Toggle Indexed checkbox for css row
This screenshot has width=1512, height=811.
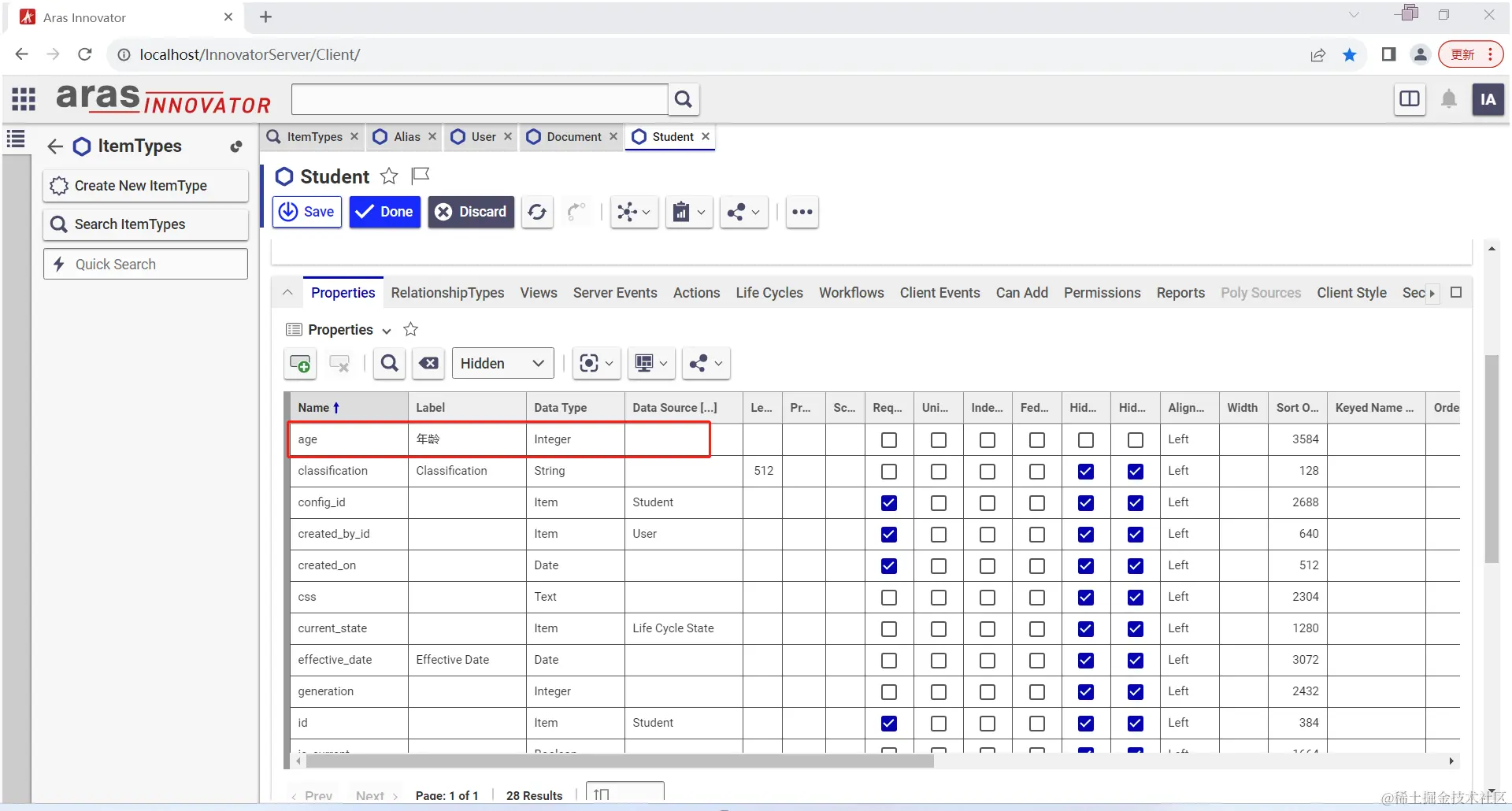[988, 598]
